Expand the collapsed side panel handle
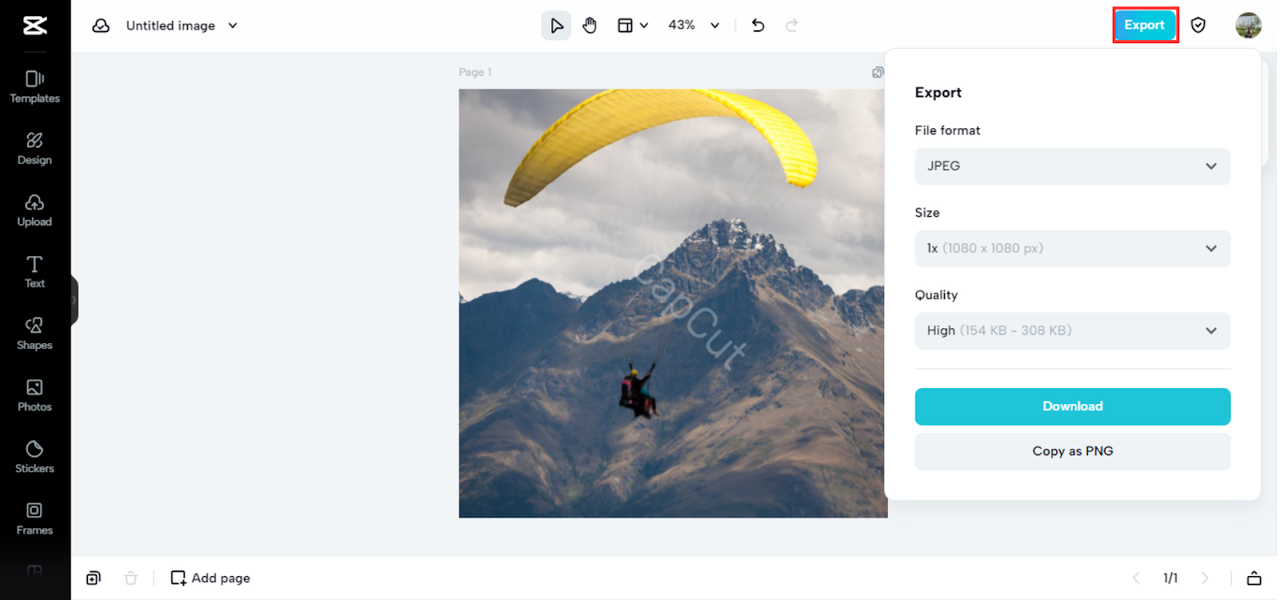Viewport: 1280px width, 600px height. 74,300
